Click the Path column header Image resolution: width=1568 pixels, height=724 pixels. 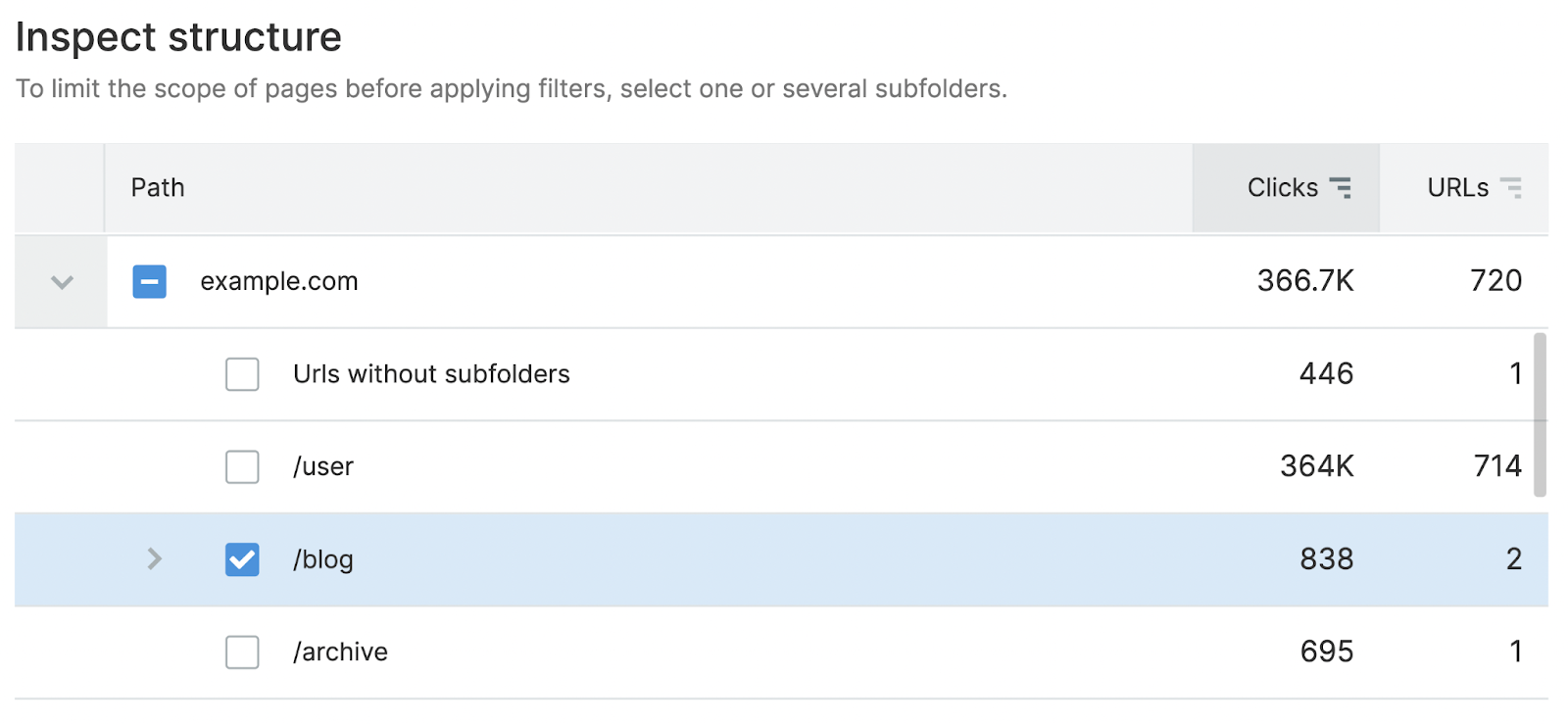tap(157, 187)
